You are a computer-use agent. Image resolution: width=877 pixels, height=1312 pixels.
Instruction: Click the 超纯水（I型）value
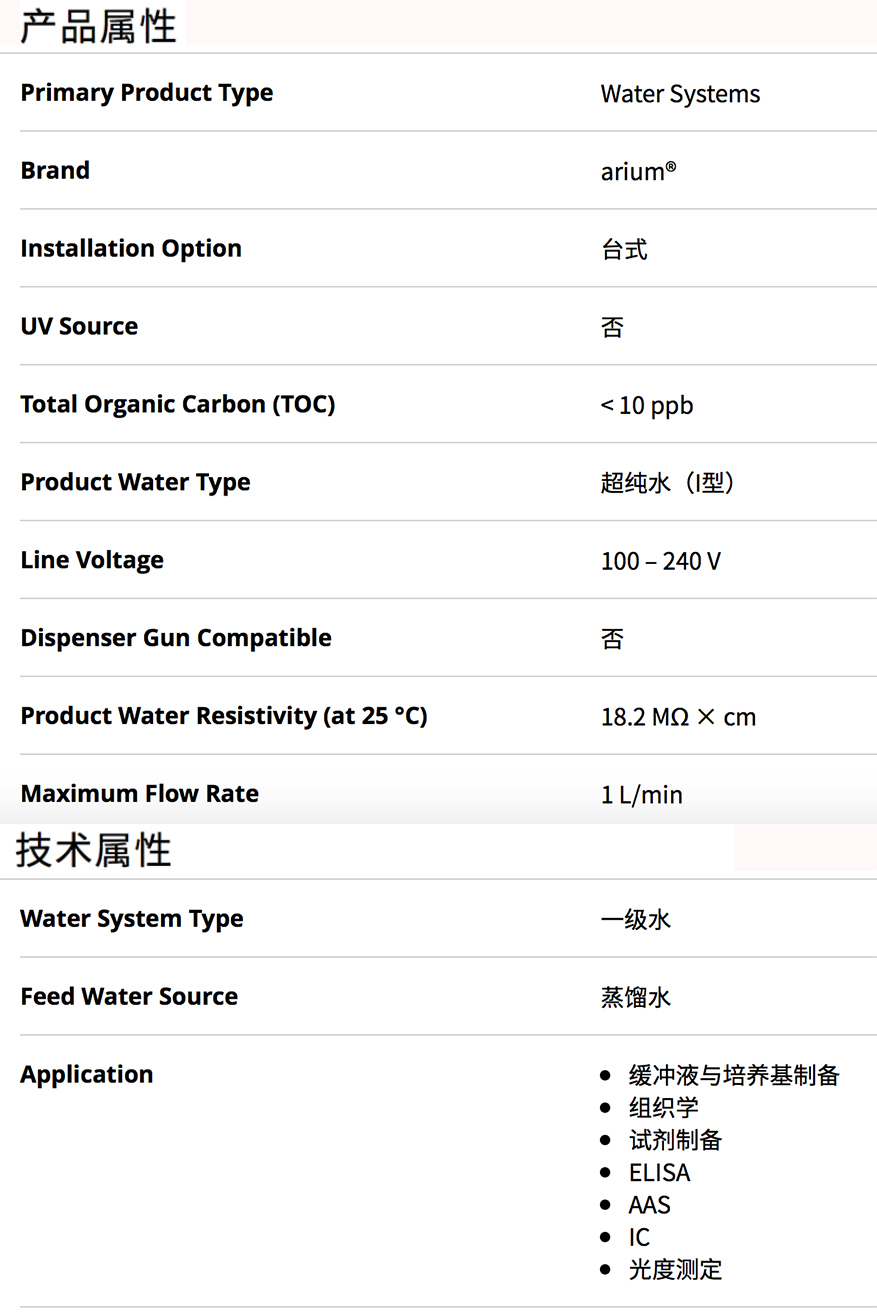669,484
